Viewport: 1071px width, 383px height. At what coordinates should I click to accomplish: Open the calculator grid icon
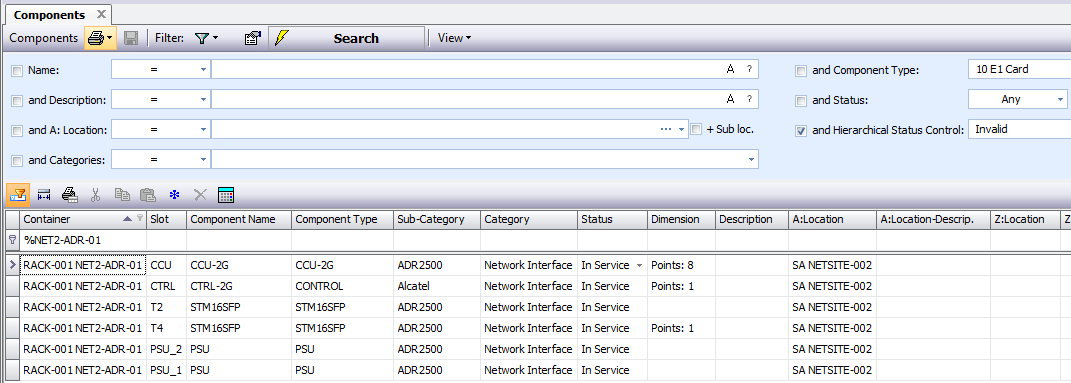point(226,195)
